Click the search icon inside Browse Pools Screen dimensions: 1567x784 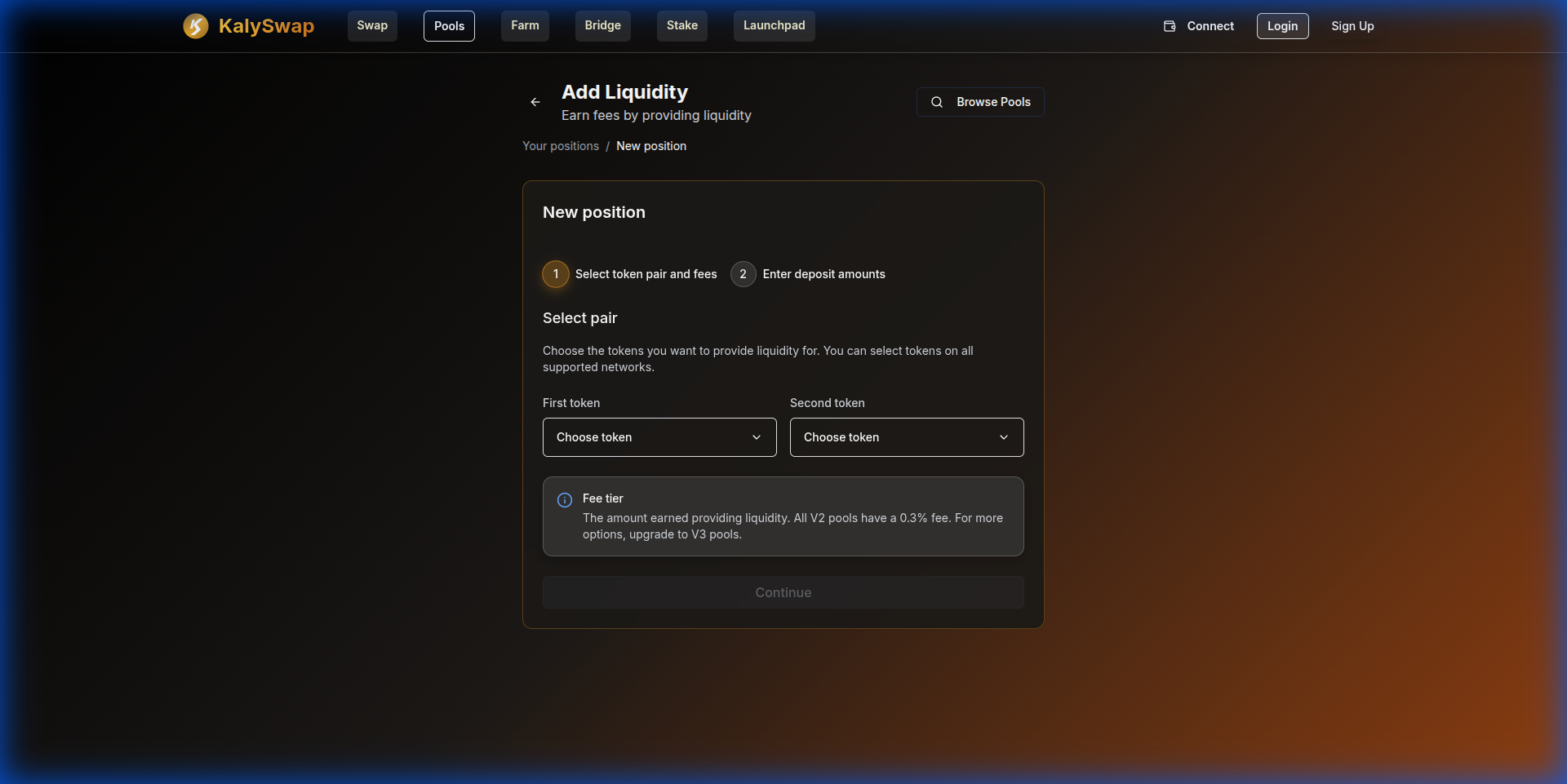tap(937, 102)
